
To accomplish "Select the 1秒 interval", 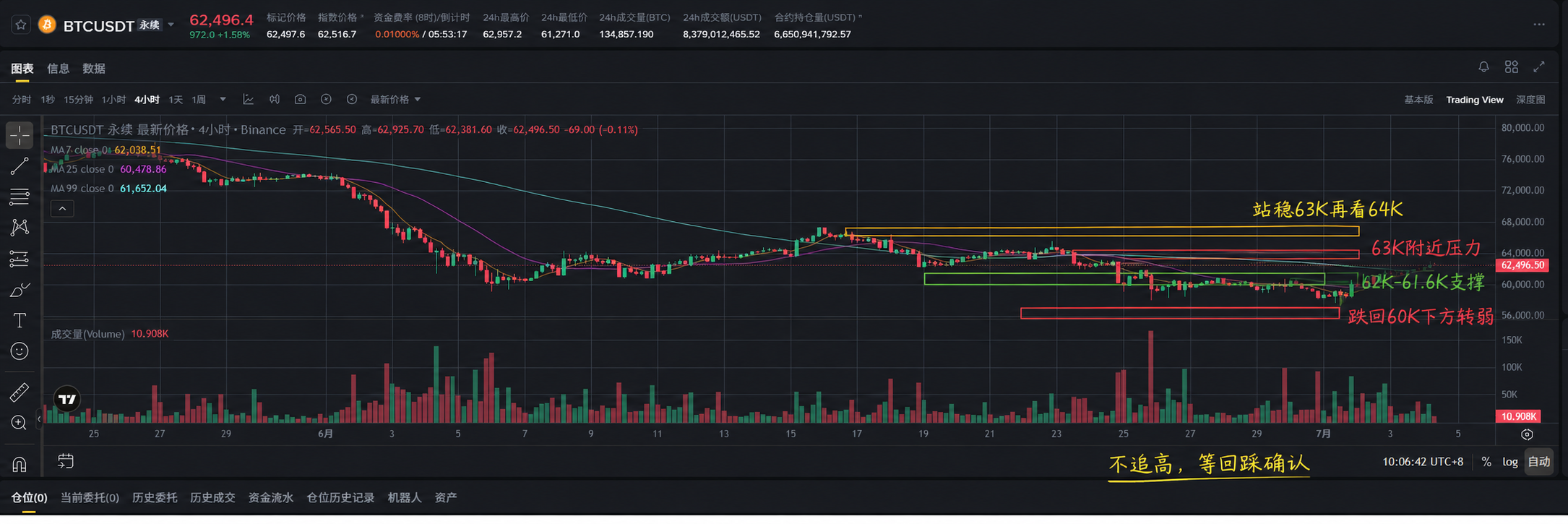I will click(x=48, y=100).
